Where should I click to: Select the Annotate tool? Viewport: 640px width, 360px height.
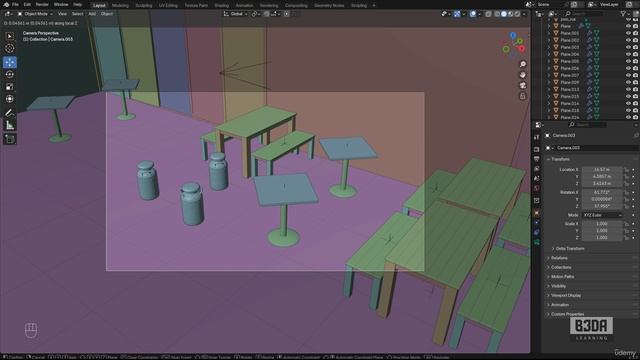tap(9, 113)
